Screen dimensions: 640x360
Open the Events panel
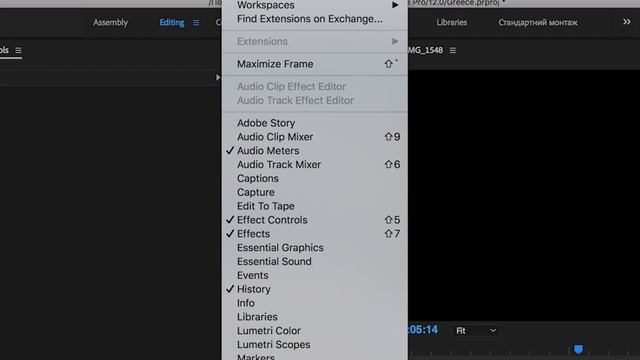tap(315, 276)
